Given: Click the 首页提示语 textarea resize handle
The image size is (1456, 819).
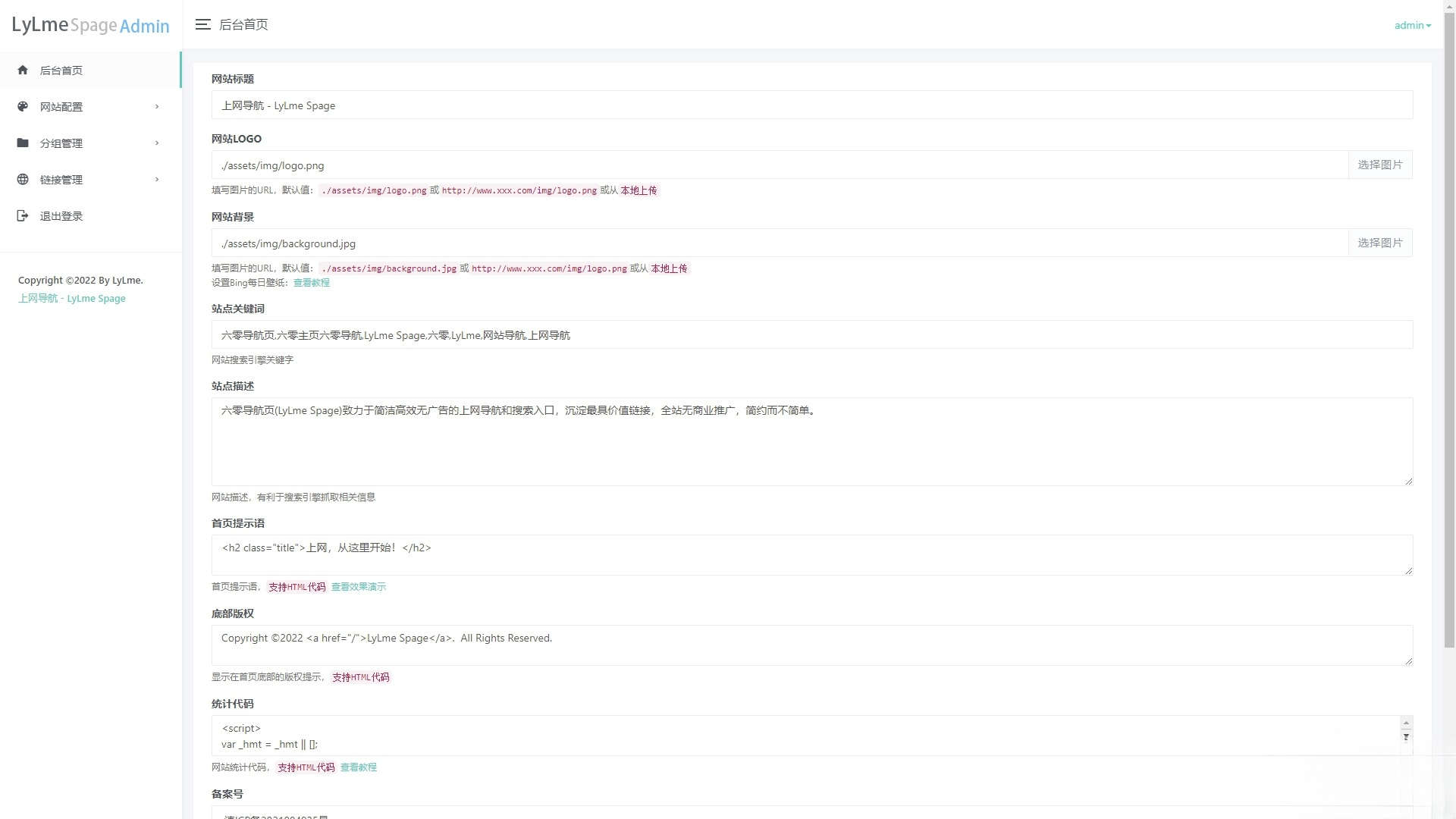Looking at the screenshot, I should click(1408, 570).
